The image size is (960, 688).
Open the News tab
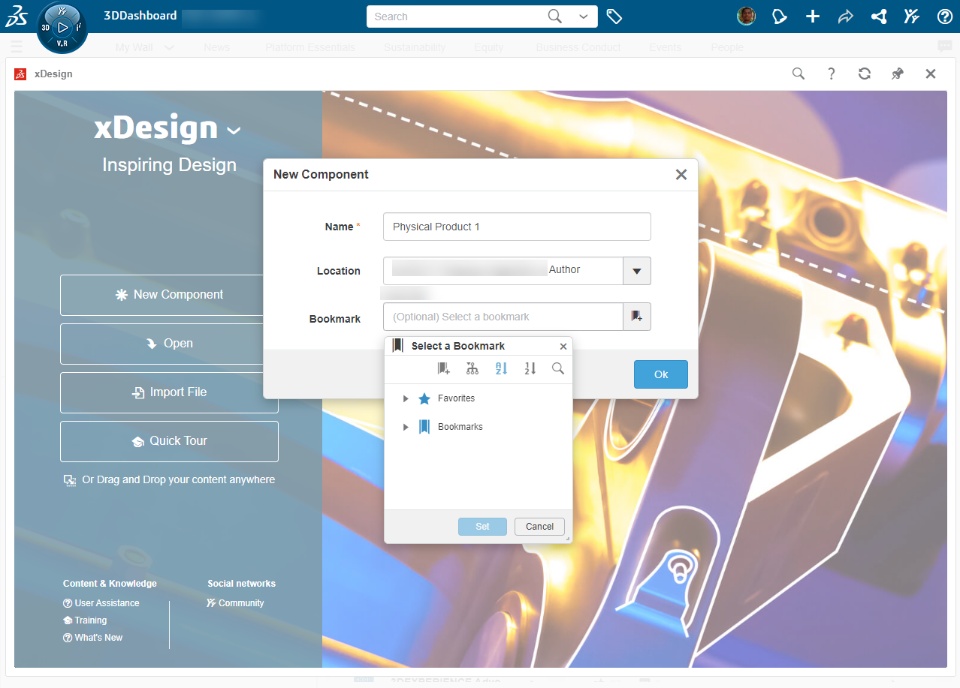point(217,47)
